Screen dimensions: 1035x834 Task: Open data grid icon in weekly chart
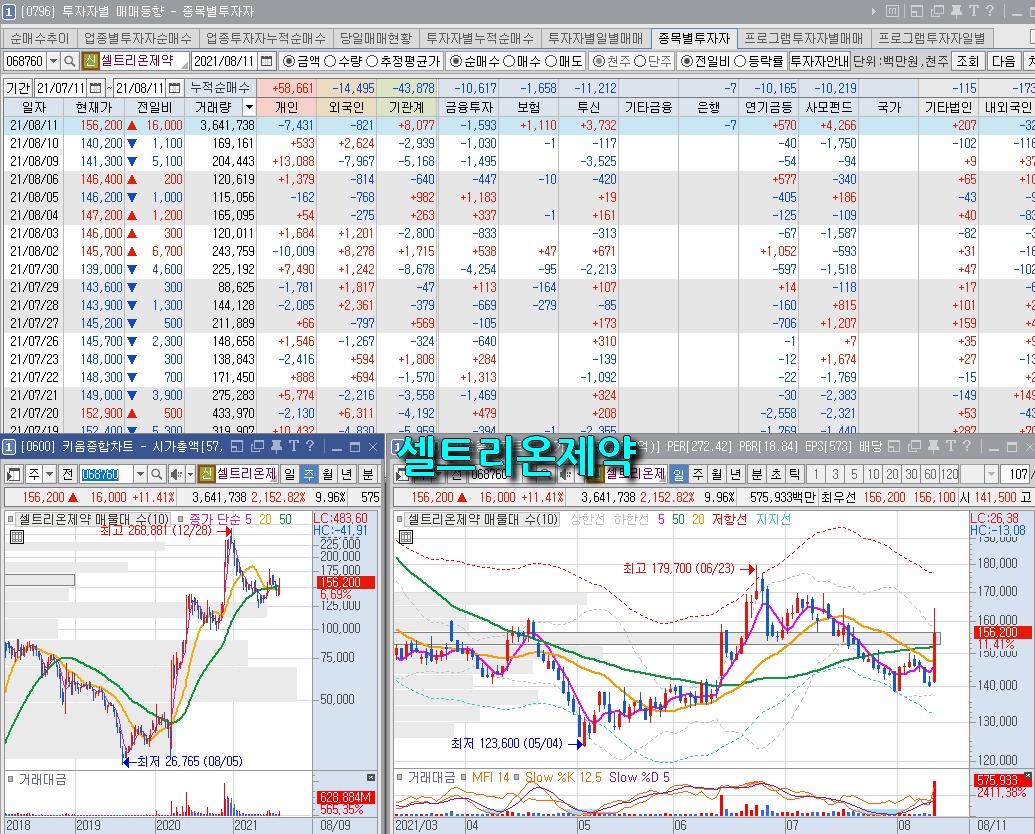[17, 537]
